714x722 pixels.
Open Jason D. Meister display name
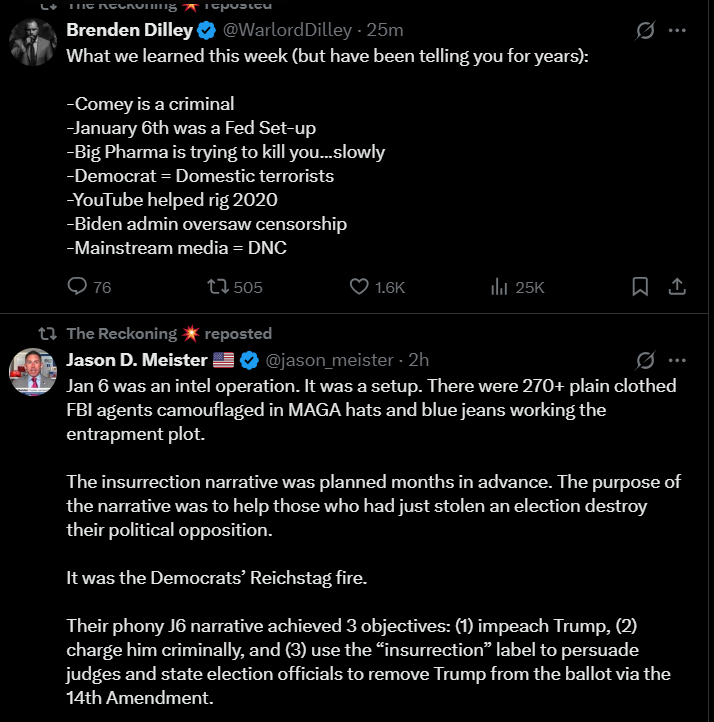(137, 360)
